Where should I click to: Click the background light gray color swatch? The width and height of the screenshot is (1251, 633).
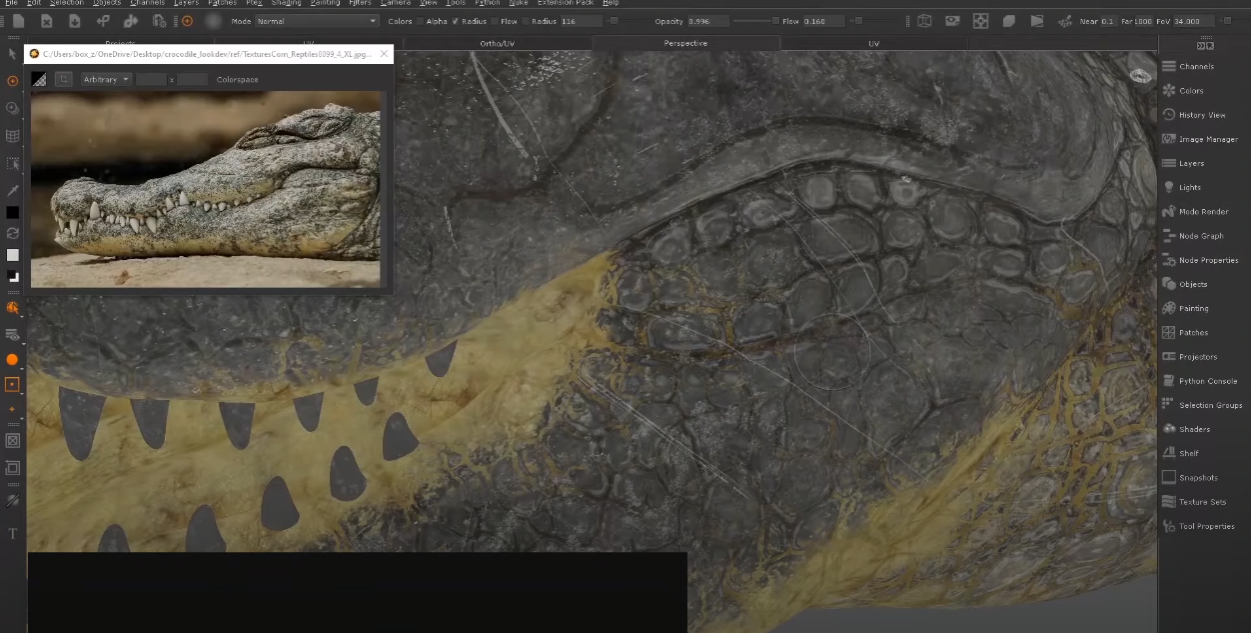(12, 255)
